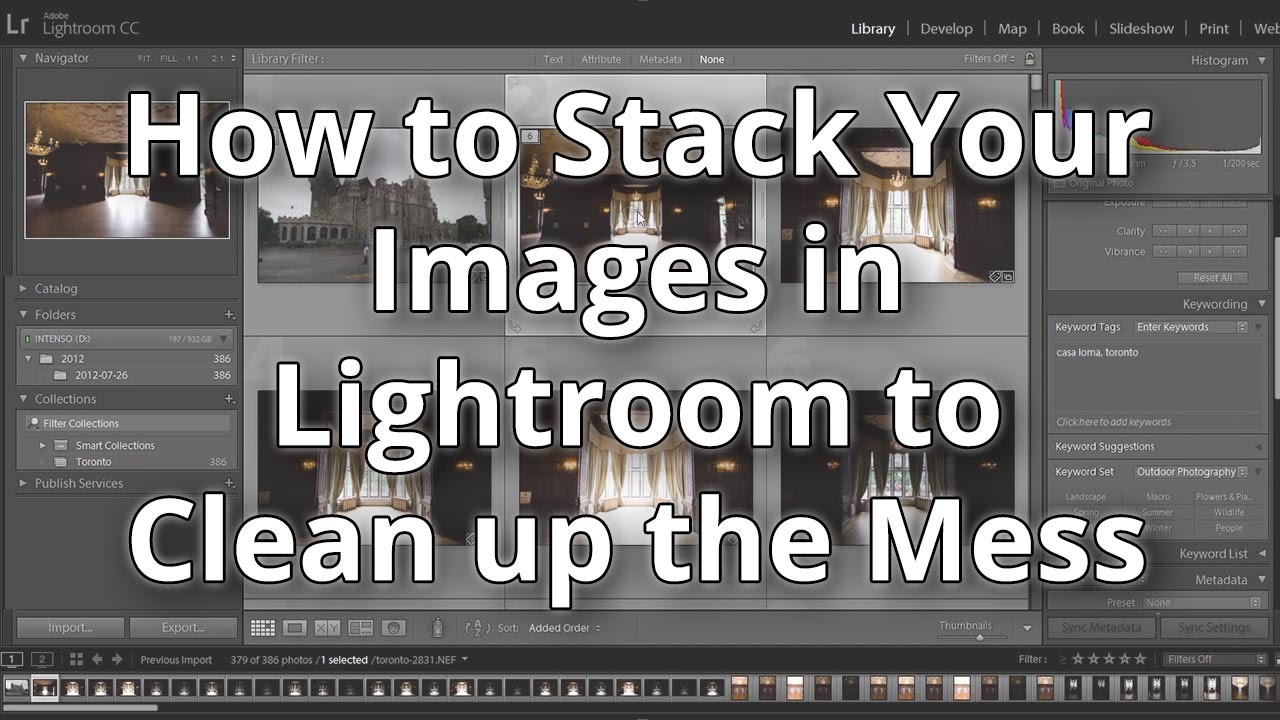Add a publish service with plus icon
Screen dimensions: 1280x720
coord(229,483)
